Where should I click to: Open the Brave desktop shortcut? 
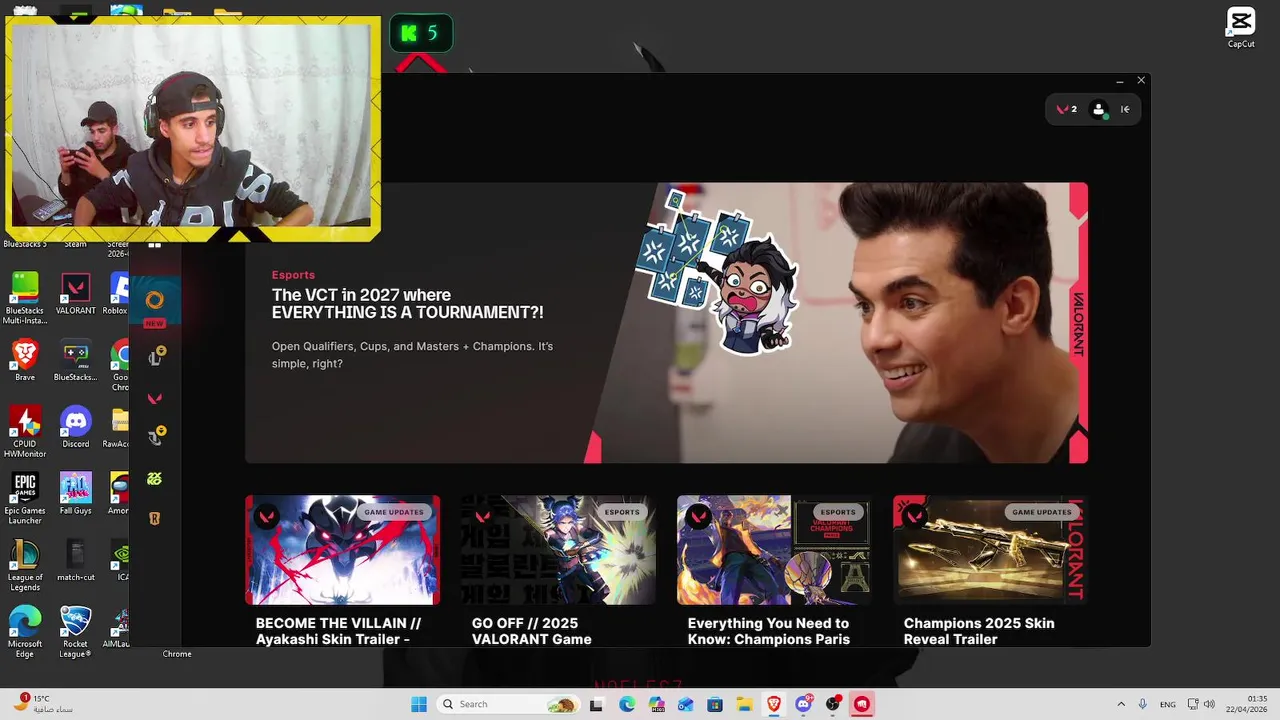coord(24,360)
